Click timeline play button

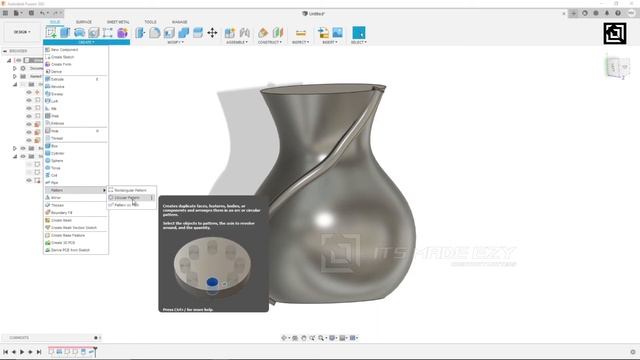[22, 352]
